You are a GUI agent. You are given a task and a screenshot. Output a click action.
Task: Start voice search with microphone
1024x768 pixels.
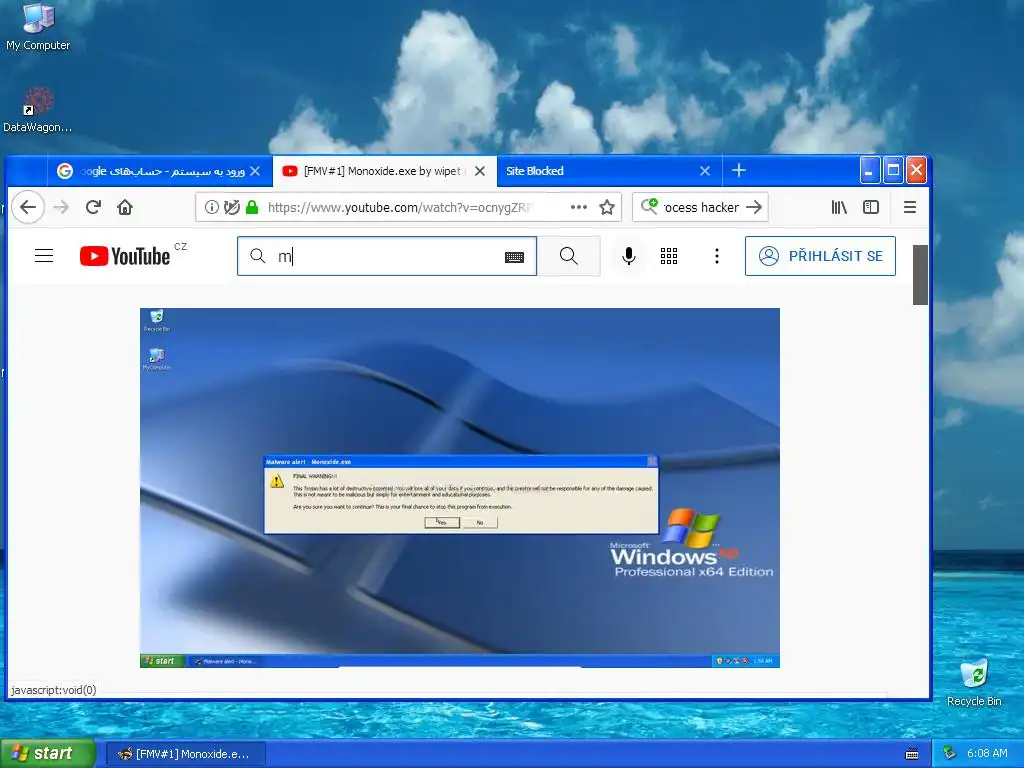click(x=629, y=256)
